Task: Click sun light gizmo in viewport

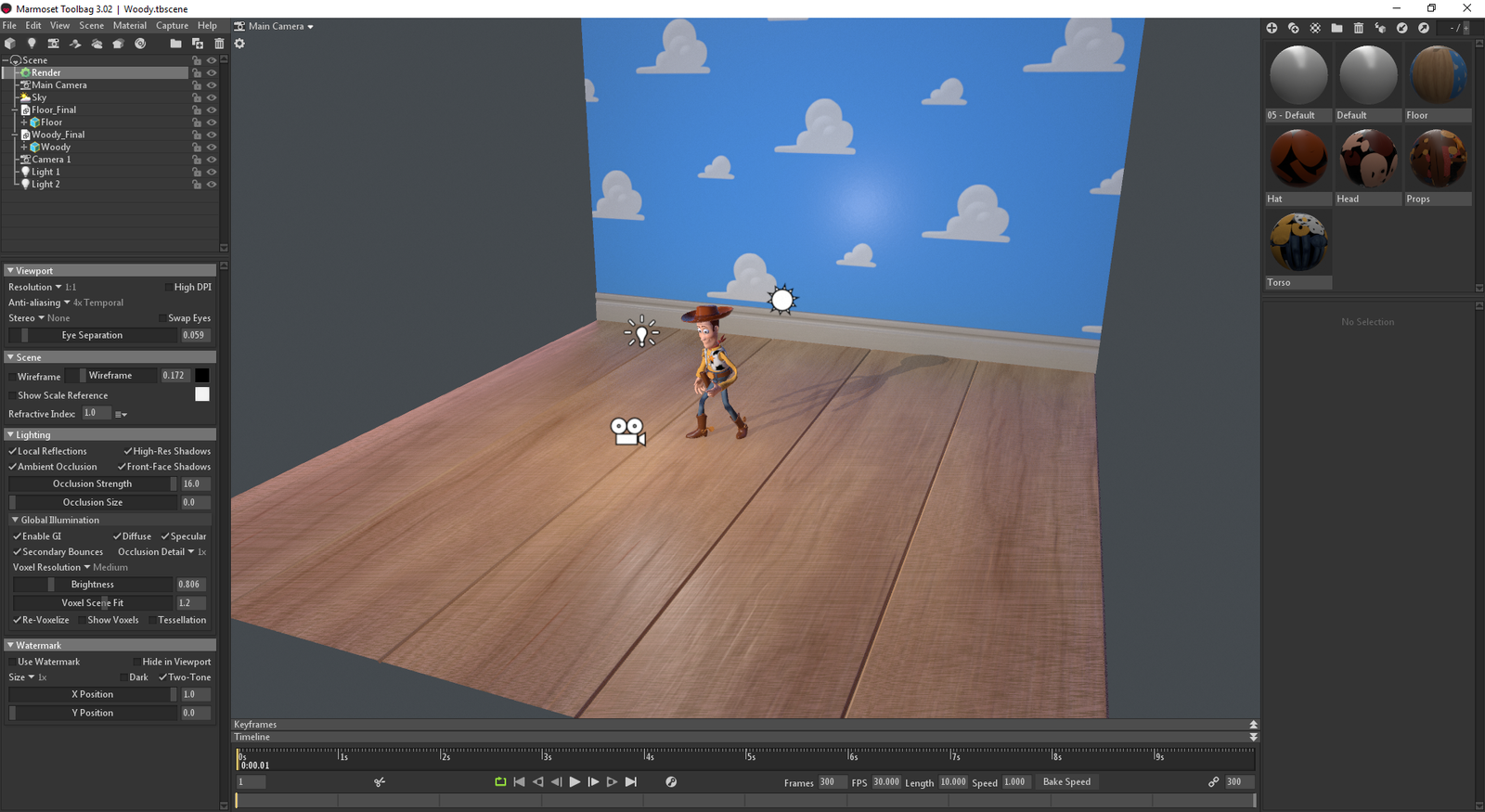Action: click(782, 300)
